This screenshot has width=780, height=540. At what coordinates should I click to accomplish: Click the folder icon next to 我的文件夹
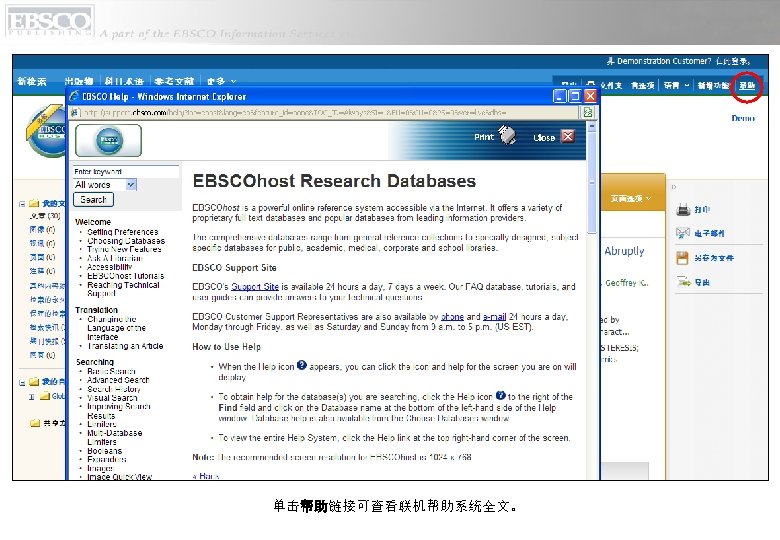point(34,203)
